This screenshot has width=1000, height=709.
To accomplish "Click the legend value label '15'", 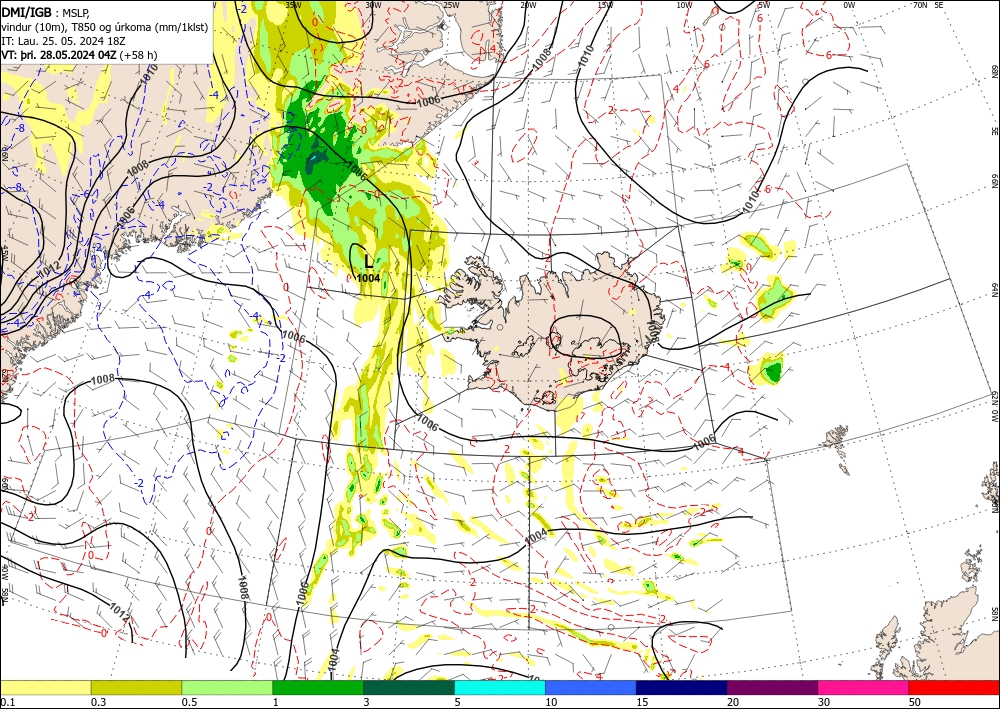I will [642, 702].
